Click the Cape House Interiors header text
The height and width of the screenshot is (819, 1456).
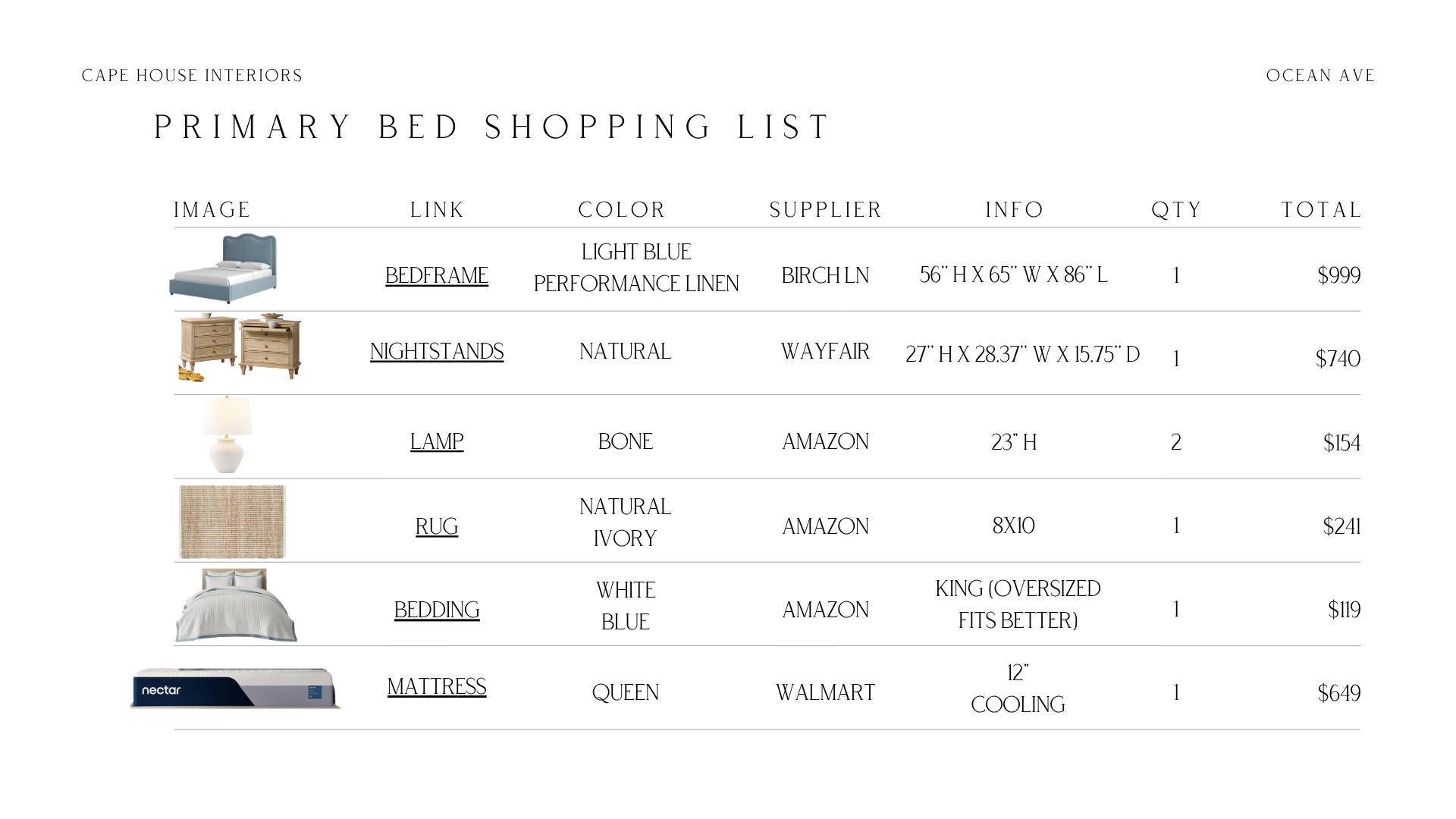click(x=192, y=76)
